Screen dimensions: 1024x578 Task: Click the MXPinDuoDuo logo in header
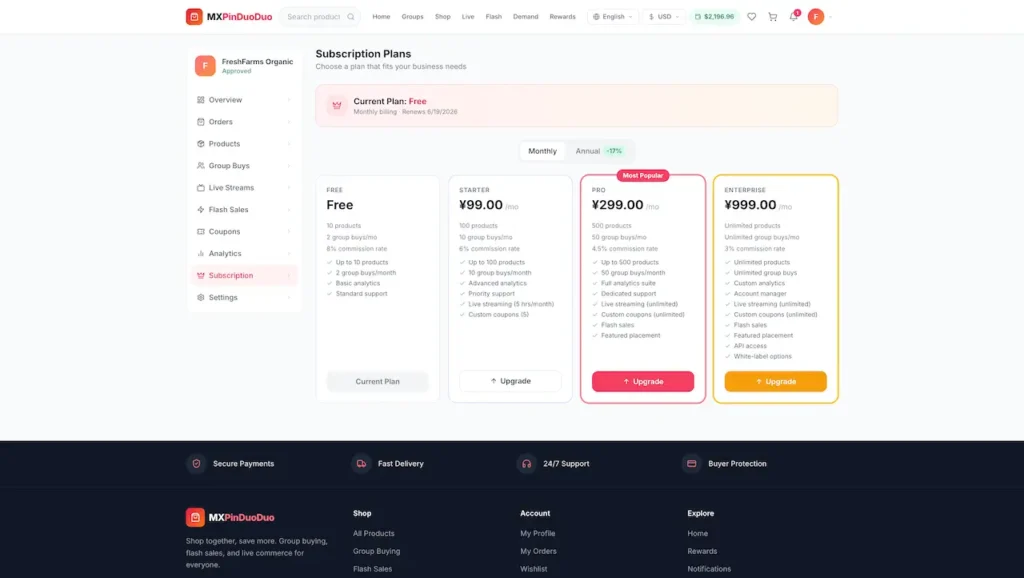(x=229, y=16)
